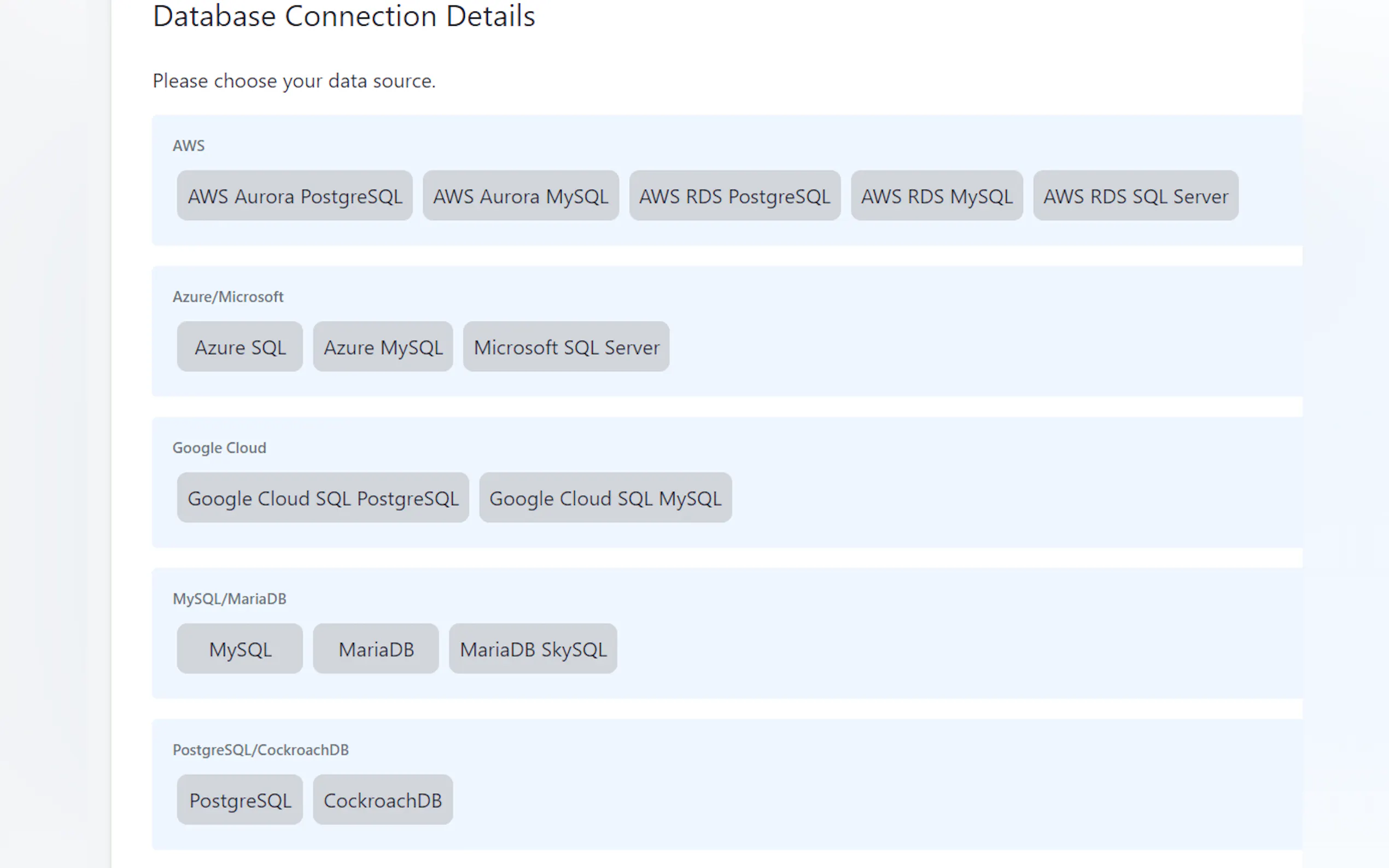The width and height of the screenshot is (1389, 868).
Task: Choose Microsoft SQL Server option
Action: 565,347
